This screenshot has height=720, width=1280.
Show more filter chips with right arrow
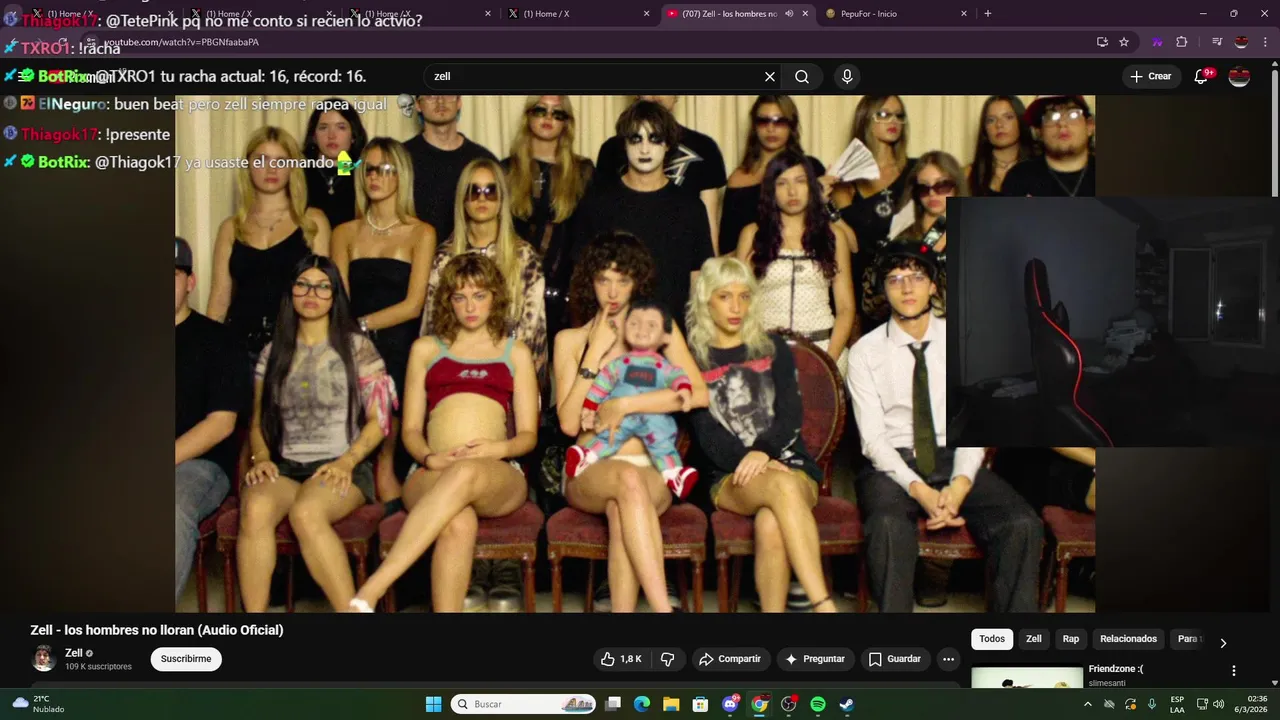tap(1222, 643)
